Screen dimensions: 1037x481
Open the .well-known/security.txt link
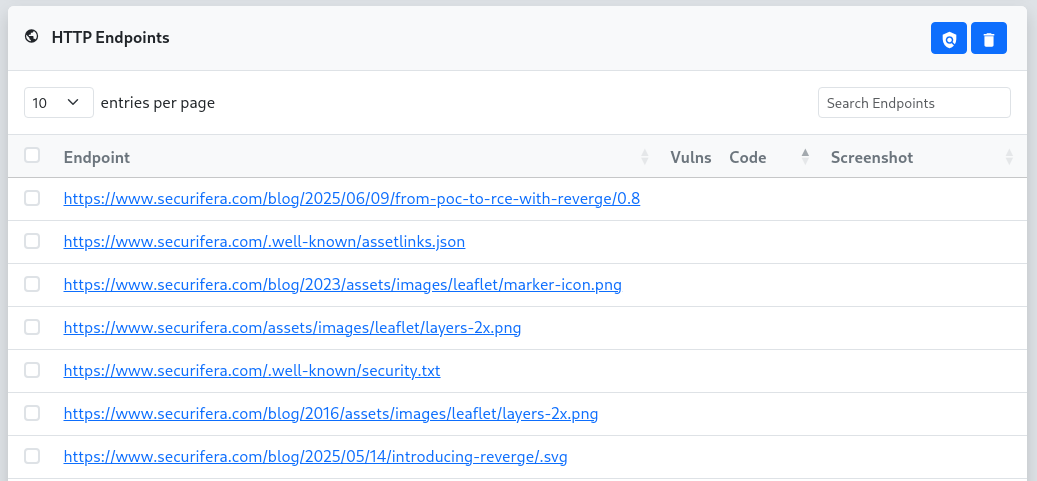click(252, 371)
